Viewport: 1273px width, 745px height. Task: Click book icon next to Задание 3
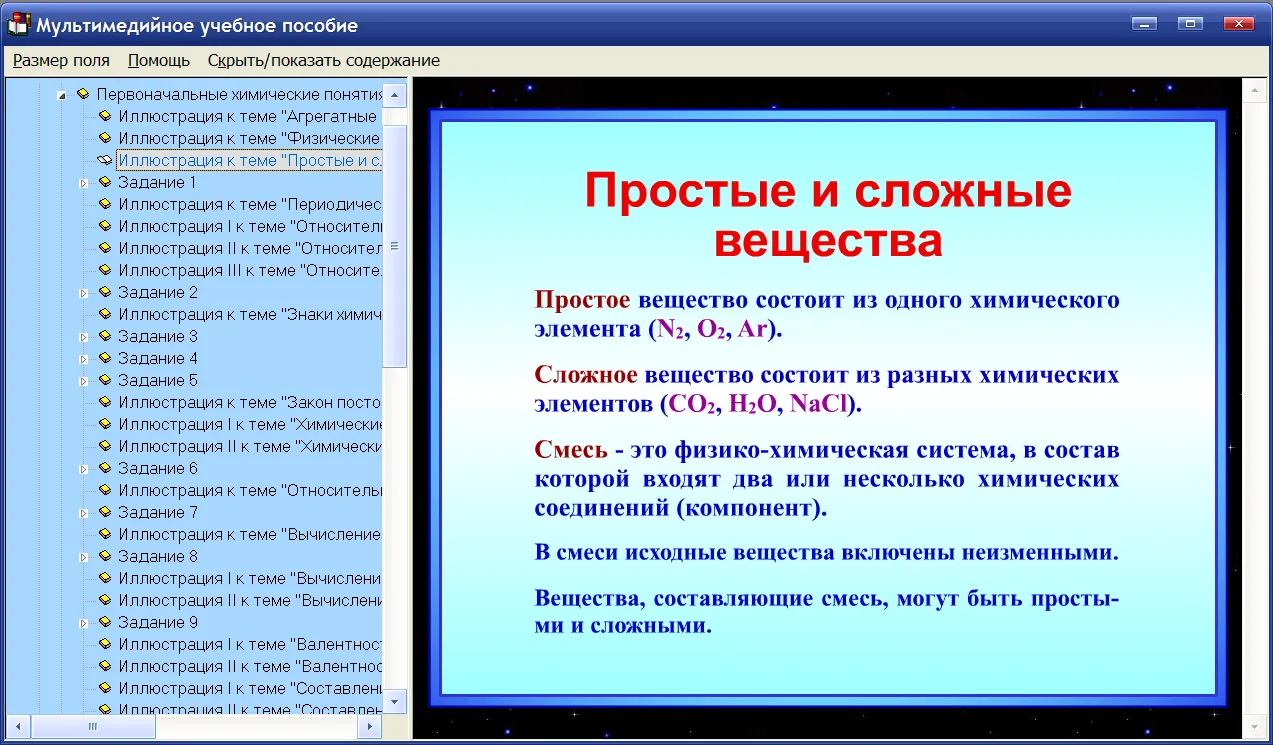coord(104,337)
